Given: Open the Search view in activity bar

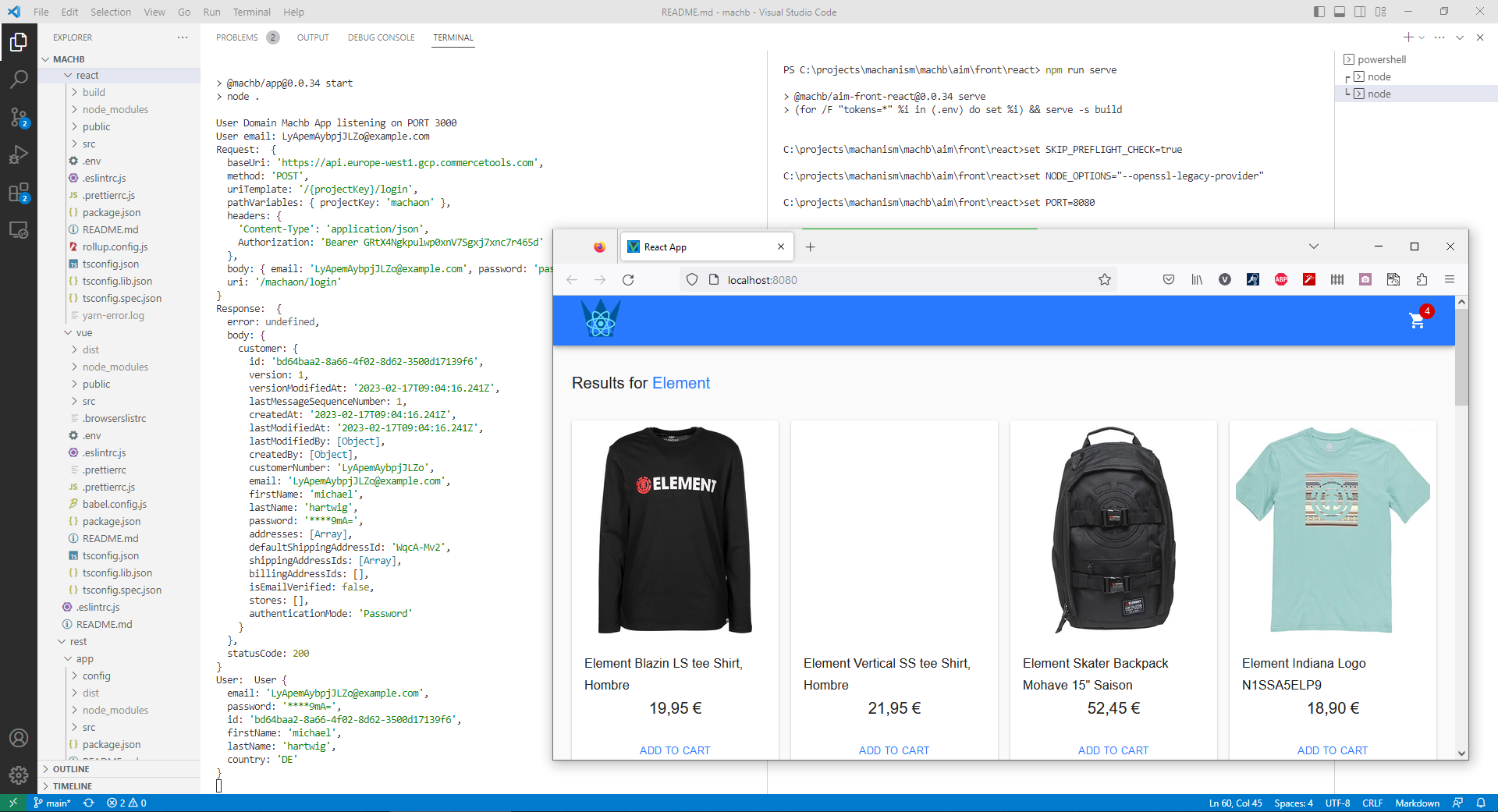Looking at the screenshot, I should (x=19, y=80).
